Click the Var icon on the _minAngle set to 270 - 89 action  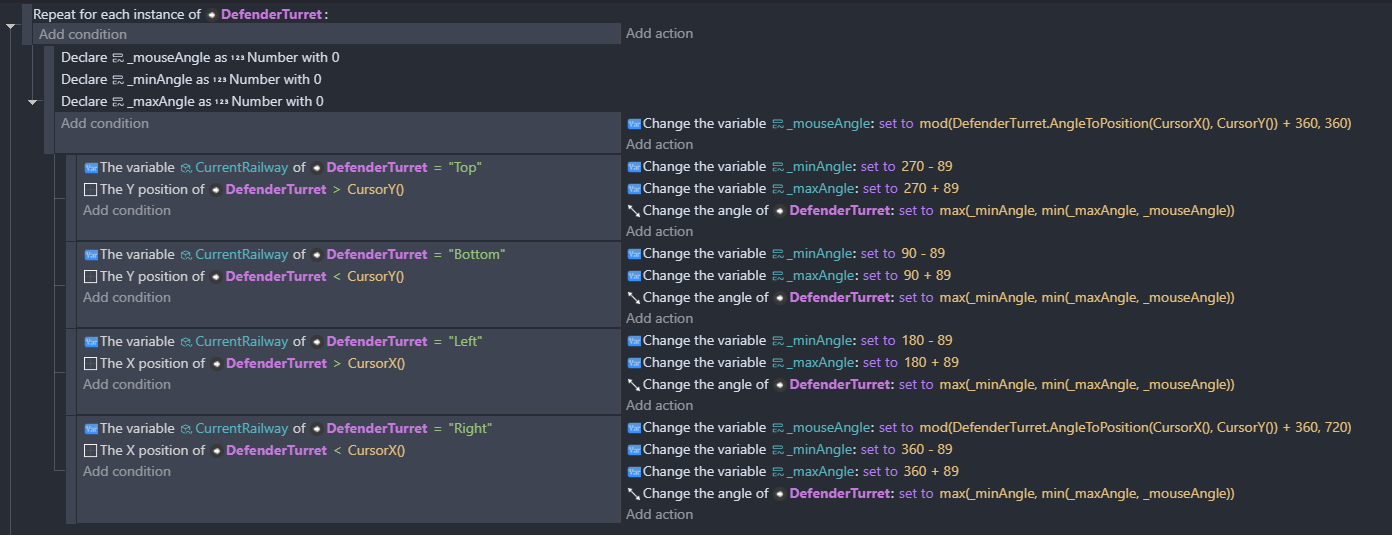point(633,167)
